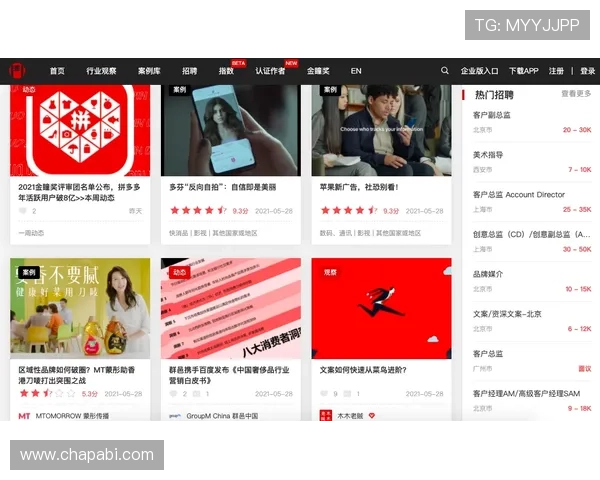Click MTOMORROW 蒙彤传播 author name
The width and height of the screenshot is (600, 480).
point(72,416)
